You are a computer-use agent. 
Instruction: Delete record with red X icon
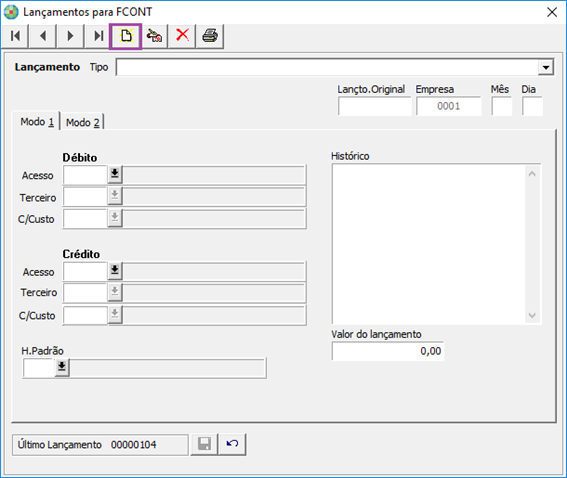pyautogui.click(x=182, y=36)
